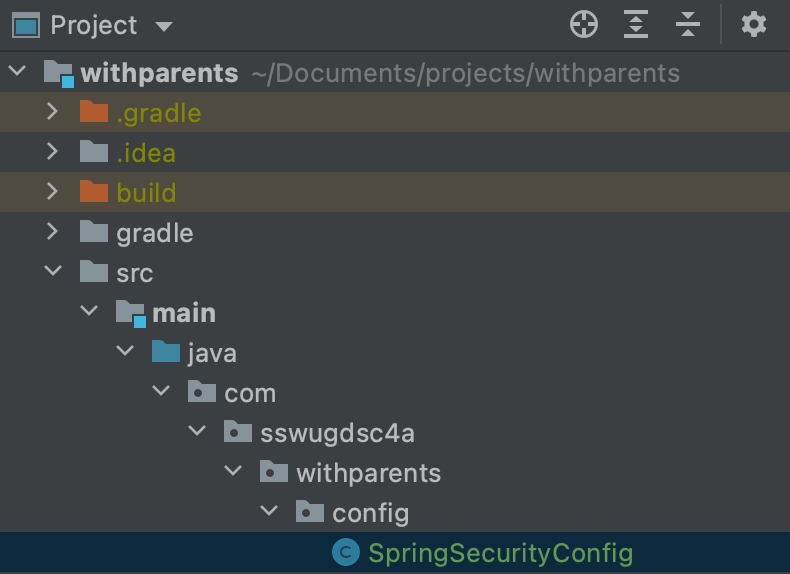Click the blue java sources root icon
Screen dimensions: 790x574
pos(166,352)
